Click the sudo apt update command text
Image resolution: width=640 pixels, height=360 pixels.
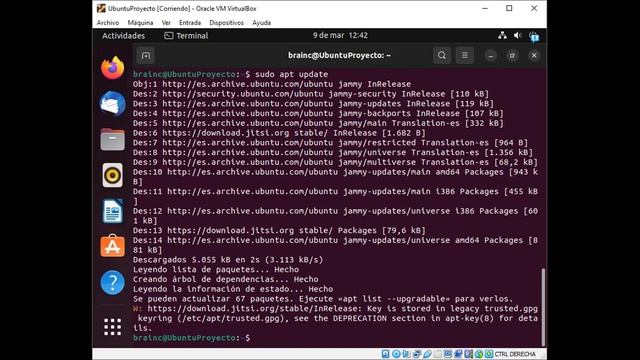point(291,74)
